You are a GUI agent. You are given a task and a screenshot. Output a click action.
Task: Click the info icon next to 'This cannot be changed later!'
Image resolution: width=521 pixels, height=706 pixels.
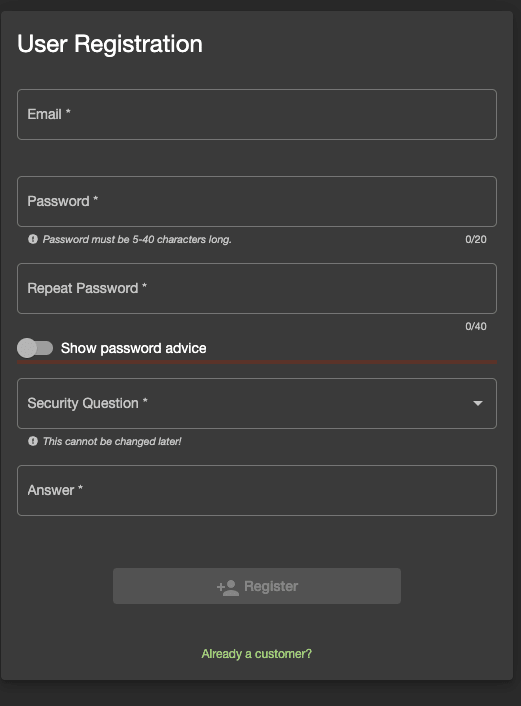33,441
